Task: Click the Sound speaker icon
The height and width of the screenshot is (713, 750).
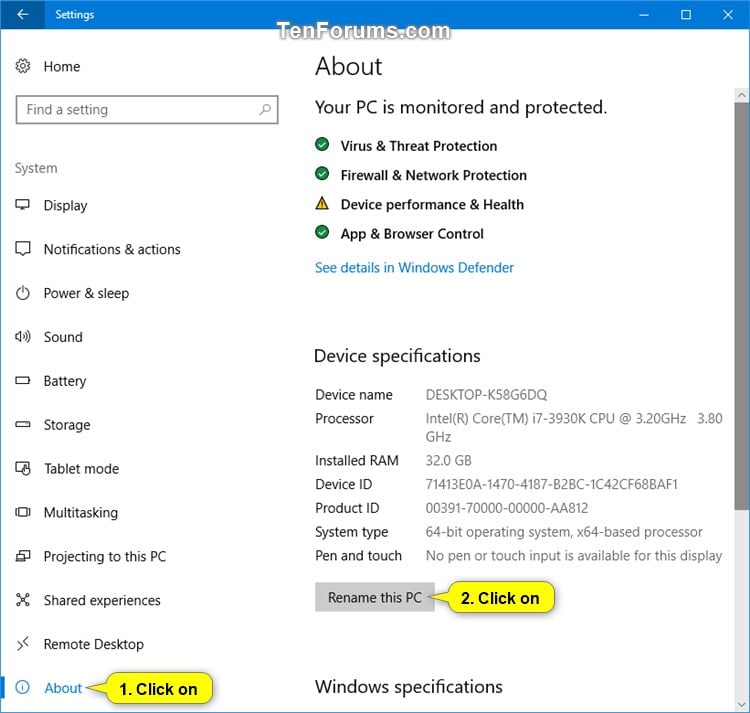Action: pyautogui.click(x=22, y=337)
